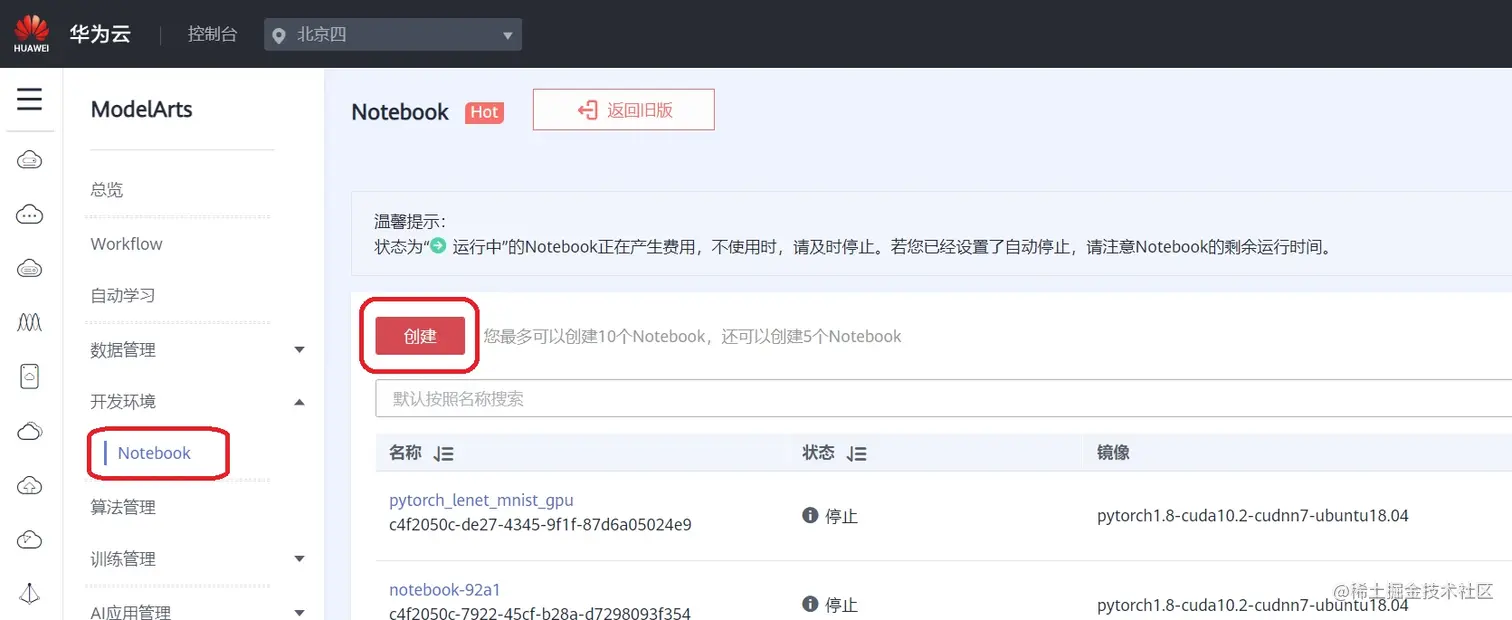
Task: Open the 算法管理 menu item
Action: [x=123, y=507]
